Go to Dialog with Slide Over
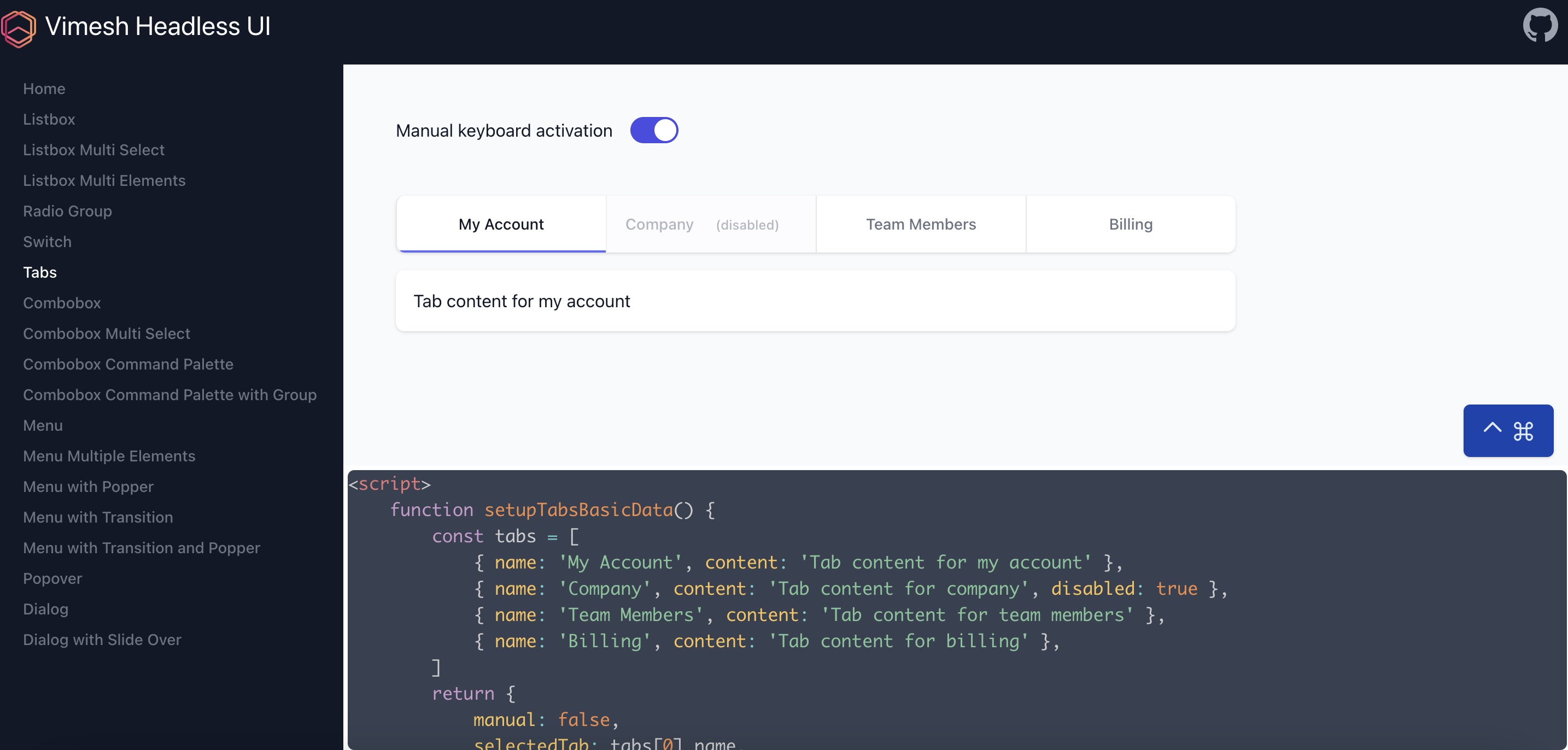 tap(102, 639)
